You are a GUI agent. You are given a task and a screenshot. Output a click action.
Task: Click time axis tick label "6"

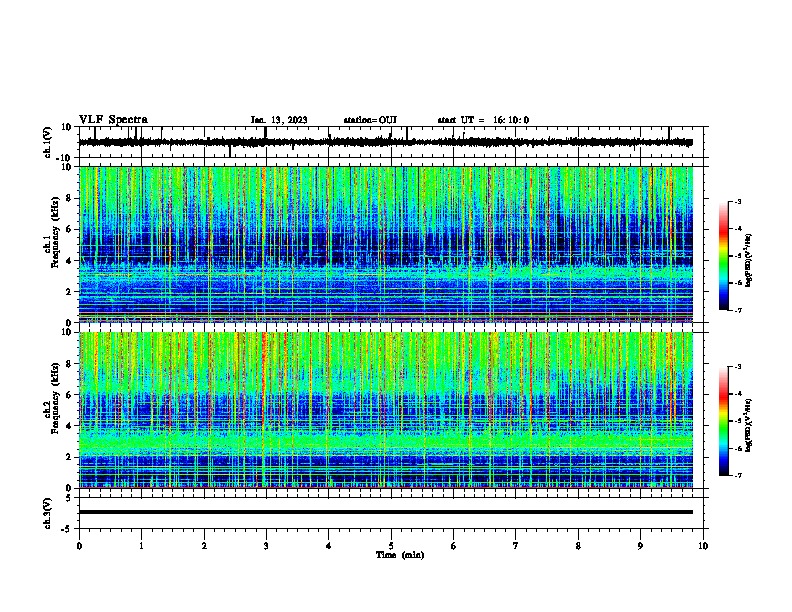click(x=454, y=546)
